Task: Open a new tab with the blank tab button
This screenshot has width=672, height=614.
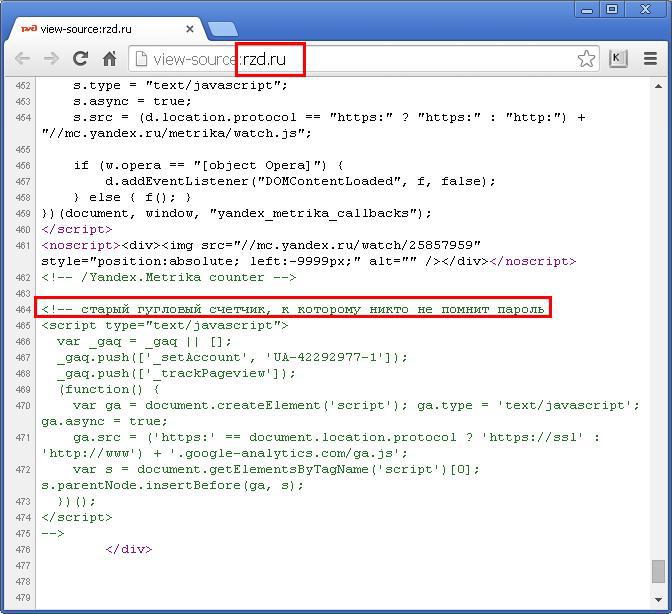Action: [x=222, y=29]
